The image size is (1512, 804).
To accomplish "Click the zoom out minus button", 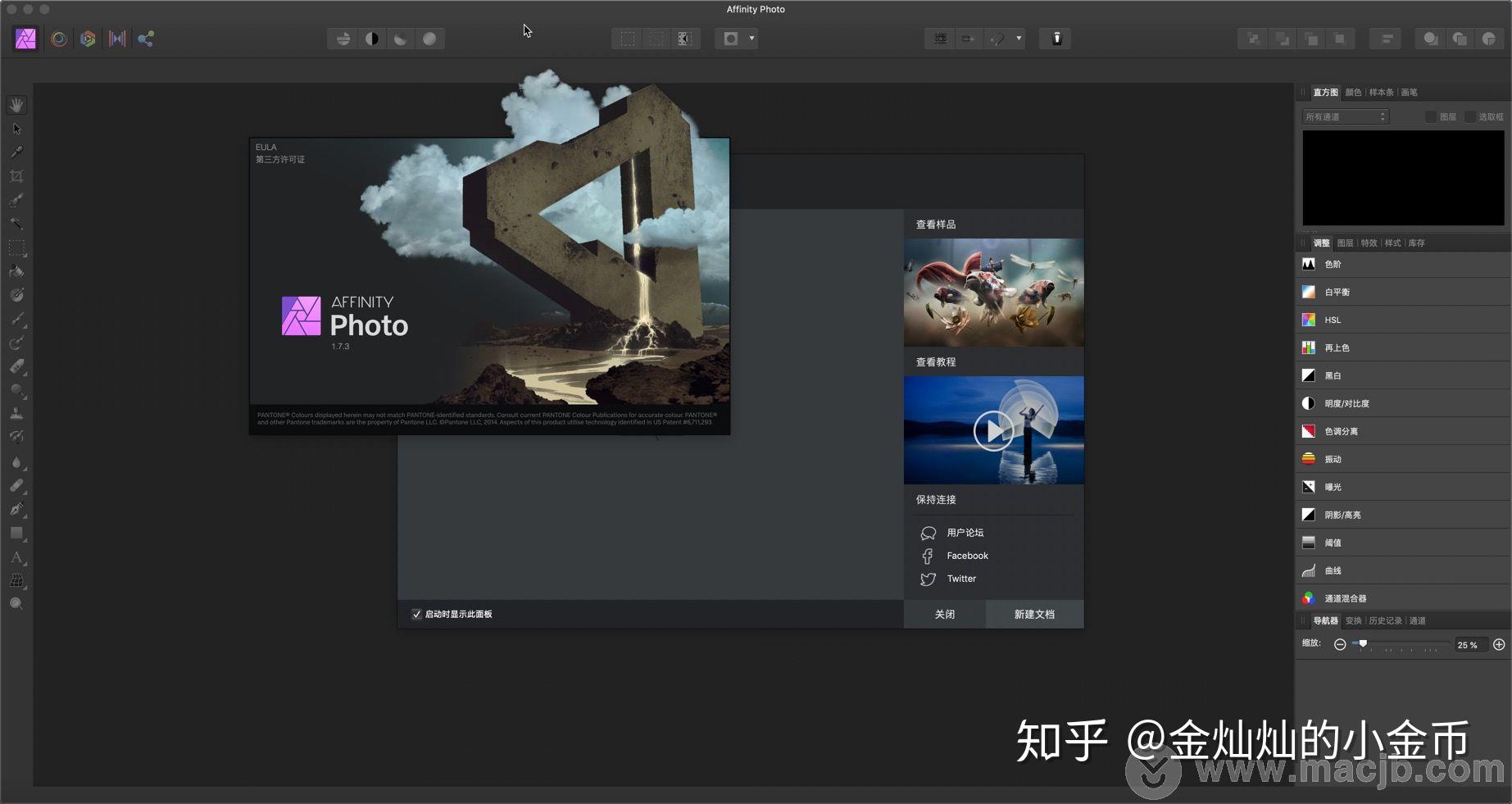I will point(1340,645).
